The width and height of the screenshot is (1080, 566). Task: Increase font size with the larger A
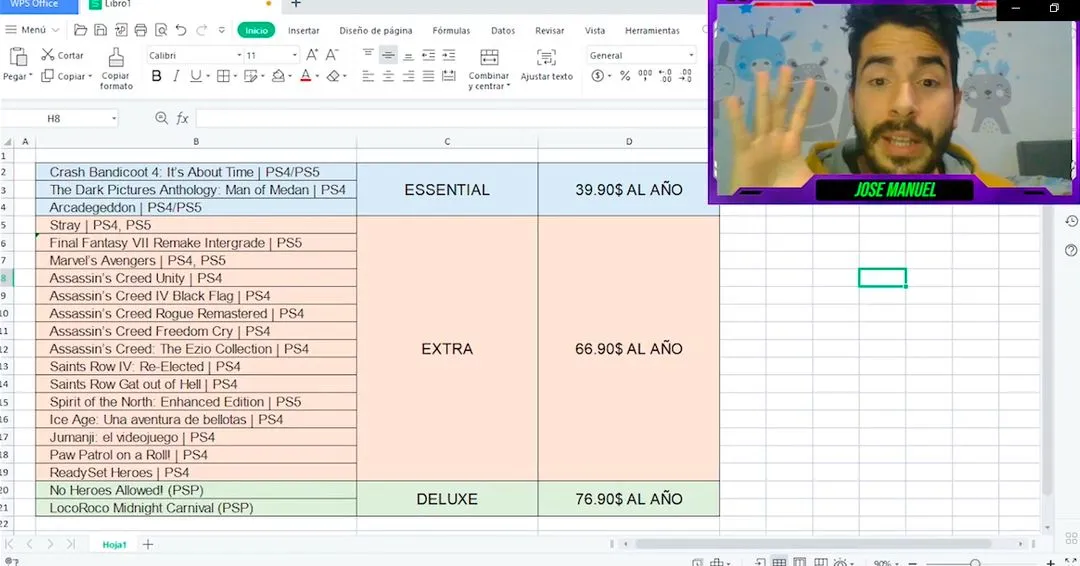click(312, 55)
